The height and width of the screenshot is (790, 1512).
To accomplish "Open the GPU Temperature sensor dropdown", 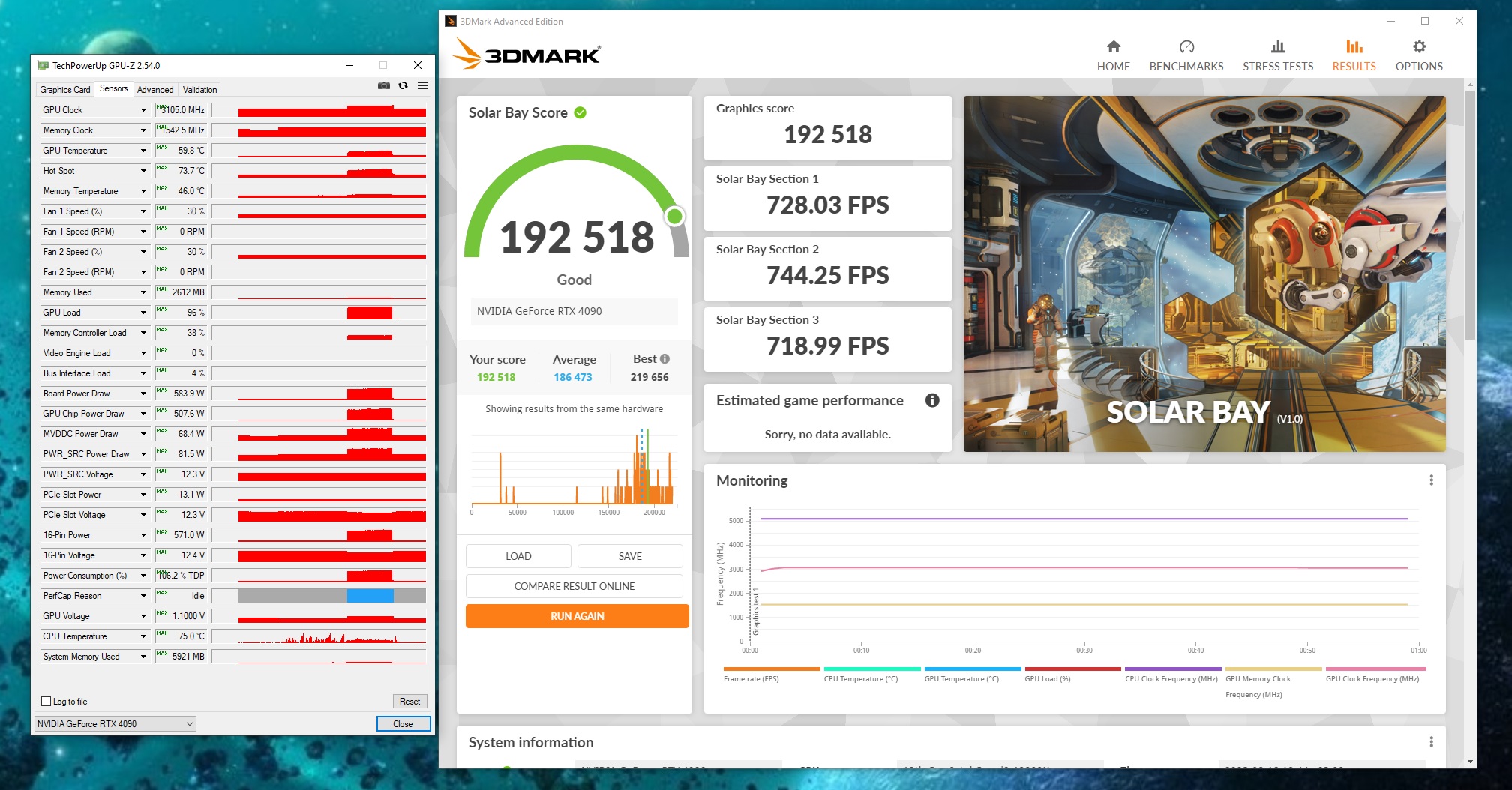I will pos(143,151).
